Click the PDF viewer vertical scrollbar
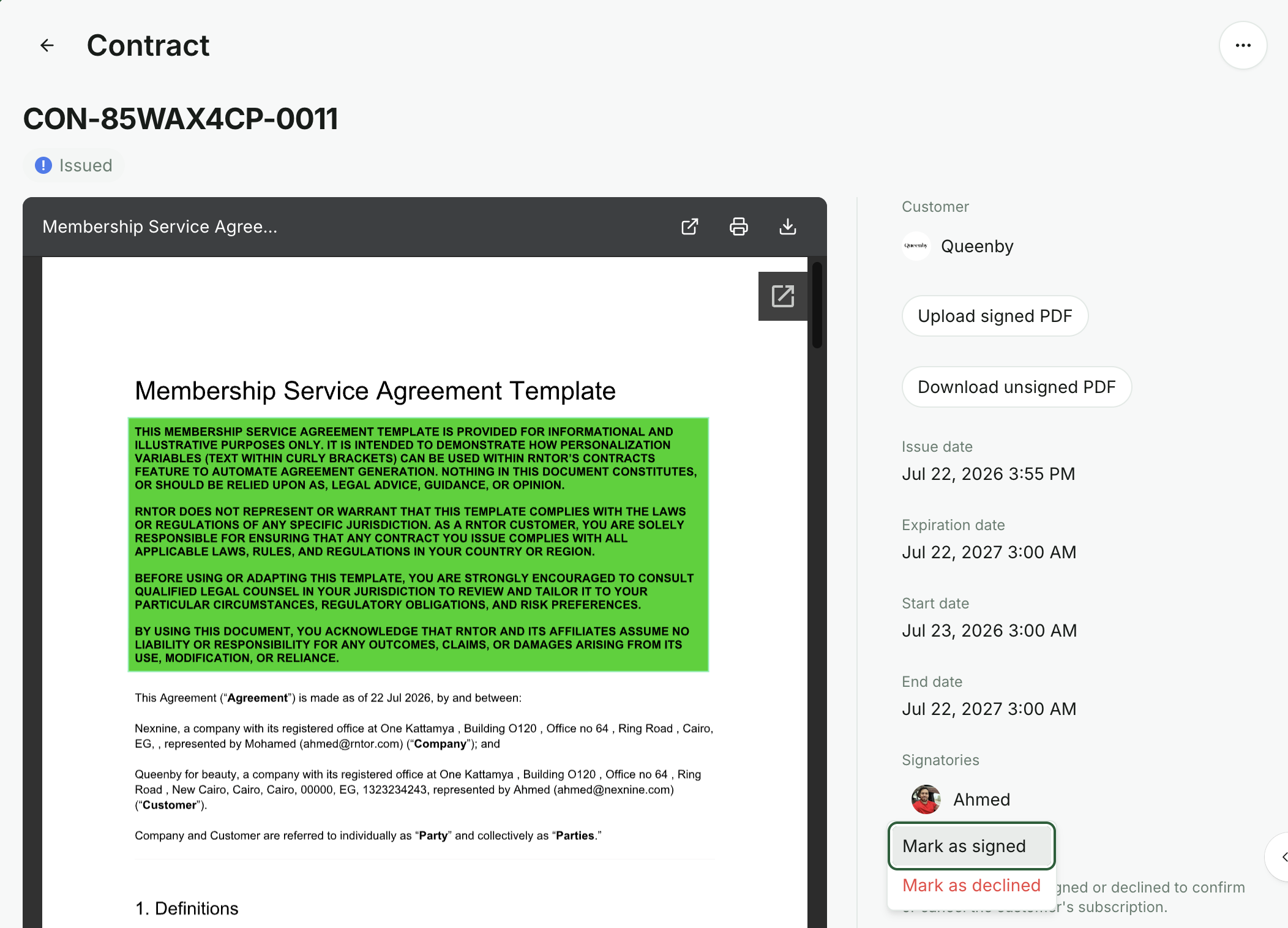 817,305
